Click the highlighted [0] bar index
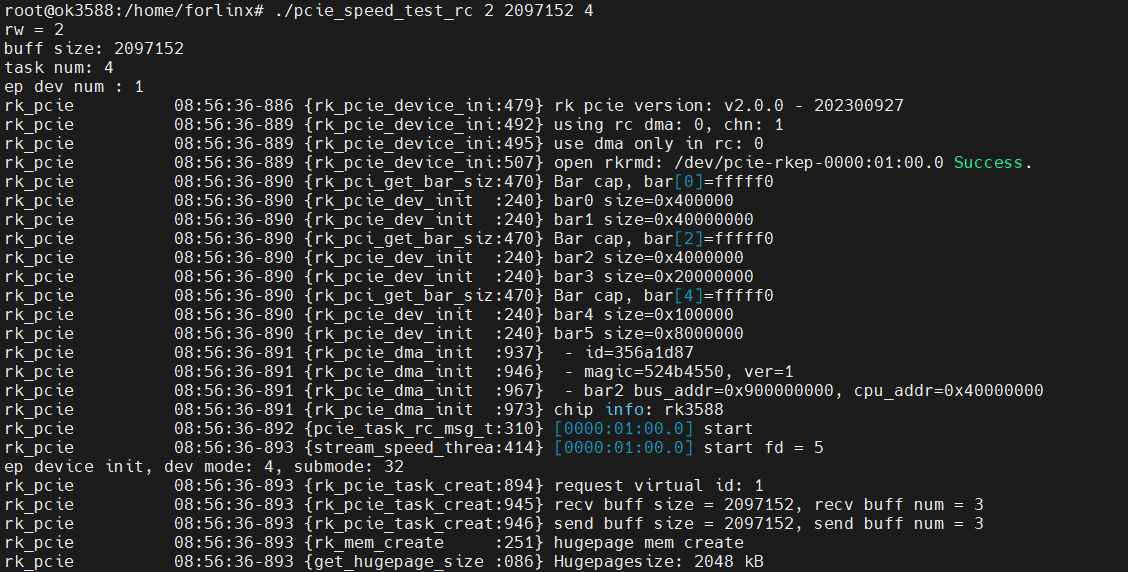The image size is (1128, 572). pyautogui.click(x=688, y=181)
